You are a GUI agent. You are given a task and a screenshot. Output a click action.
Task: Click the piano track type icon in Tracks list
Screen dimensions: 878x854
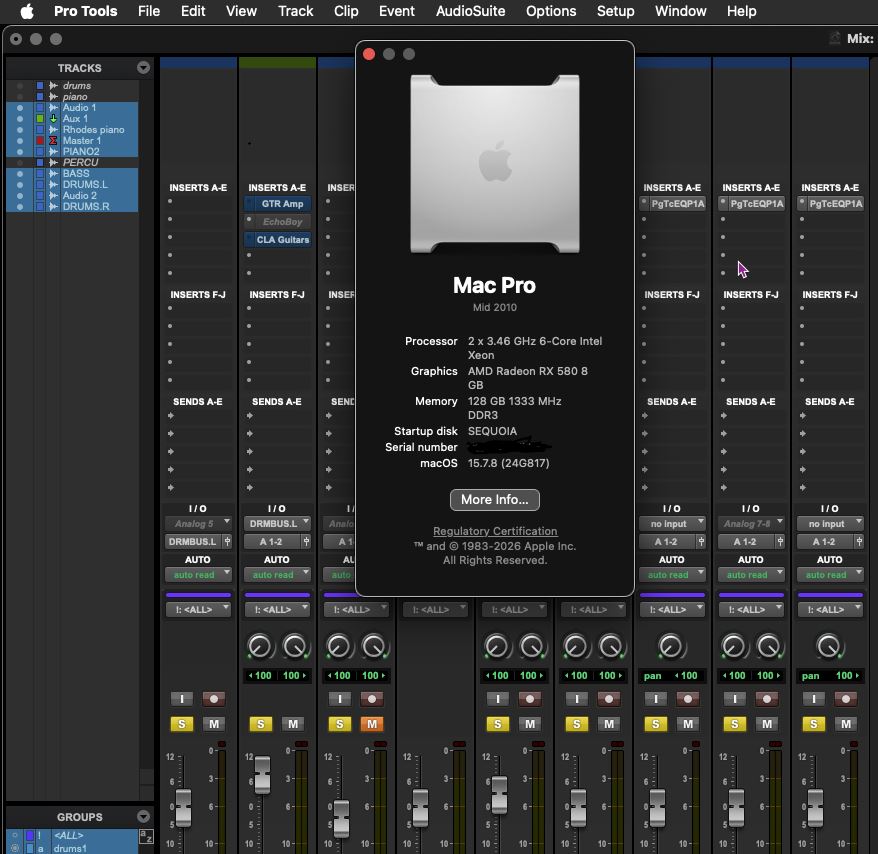click(53, 97)
